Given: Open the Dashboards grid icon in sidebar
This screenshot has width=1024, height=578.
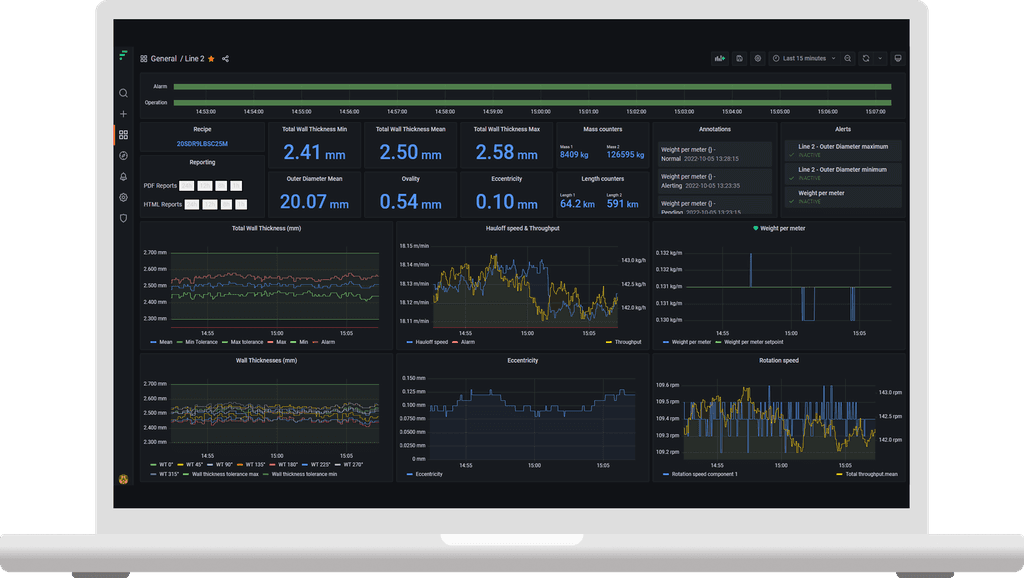Looking at the screenshot, I should click(x=123, y=135).
